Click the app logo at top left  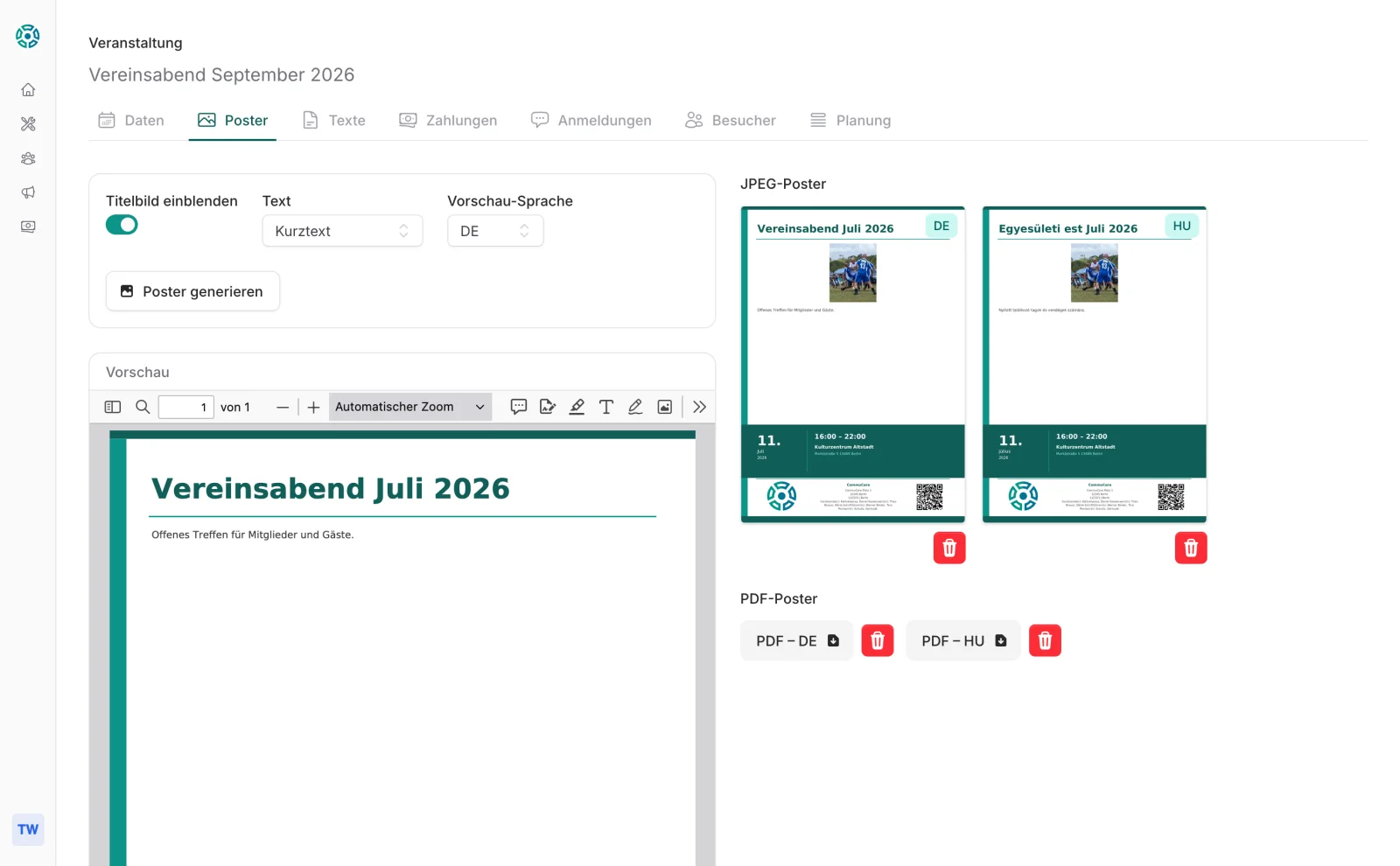pos(28,36)
